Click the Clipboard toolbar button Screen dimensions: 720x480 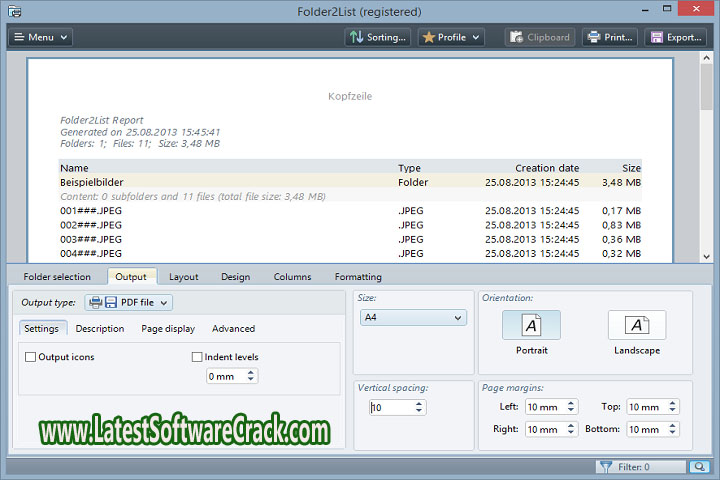[x=538, y=37]
